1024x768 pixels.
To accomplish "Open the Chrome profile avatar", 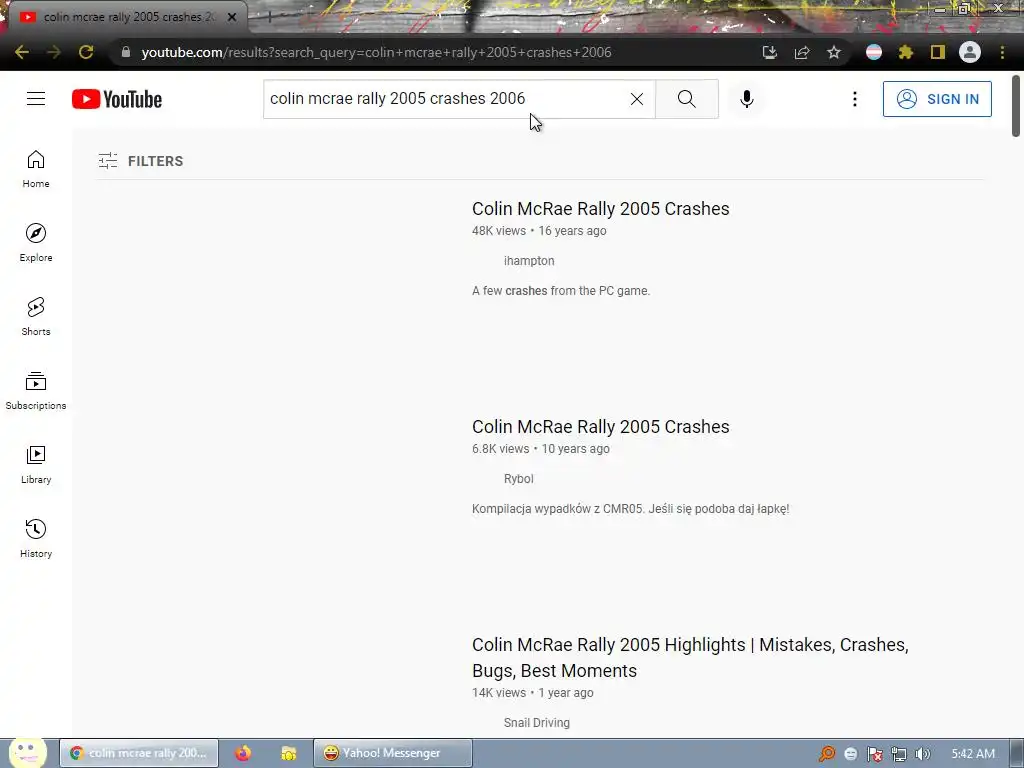I will 970,52.
